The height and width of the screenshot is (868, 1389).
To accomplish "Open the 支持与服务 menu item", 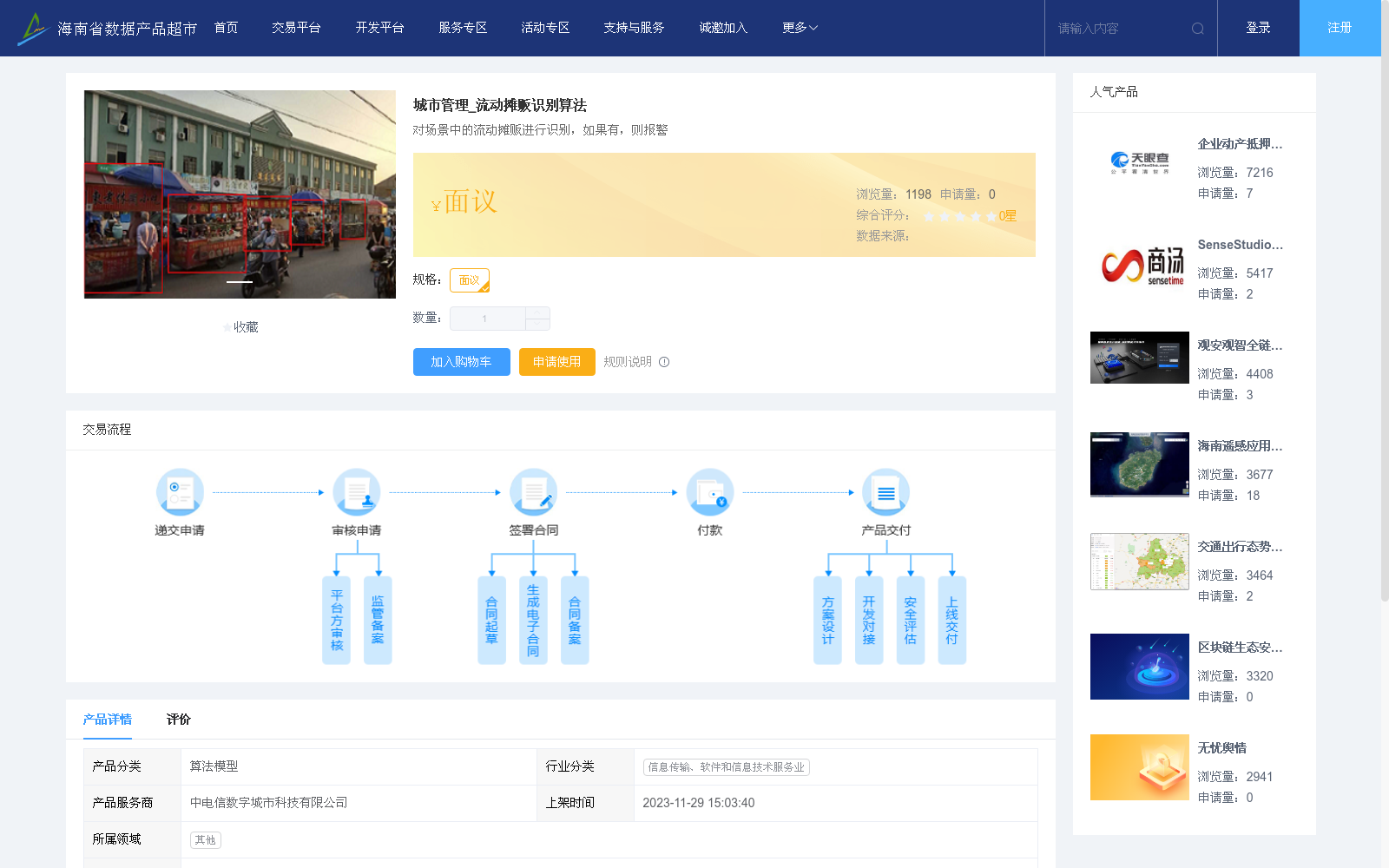I will click(x=634, y=27).
